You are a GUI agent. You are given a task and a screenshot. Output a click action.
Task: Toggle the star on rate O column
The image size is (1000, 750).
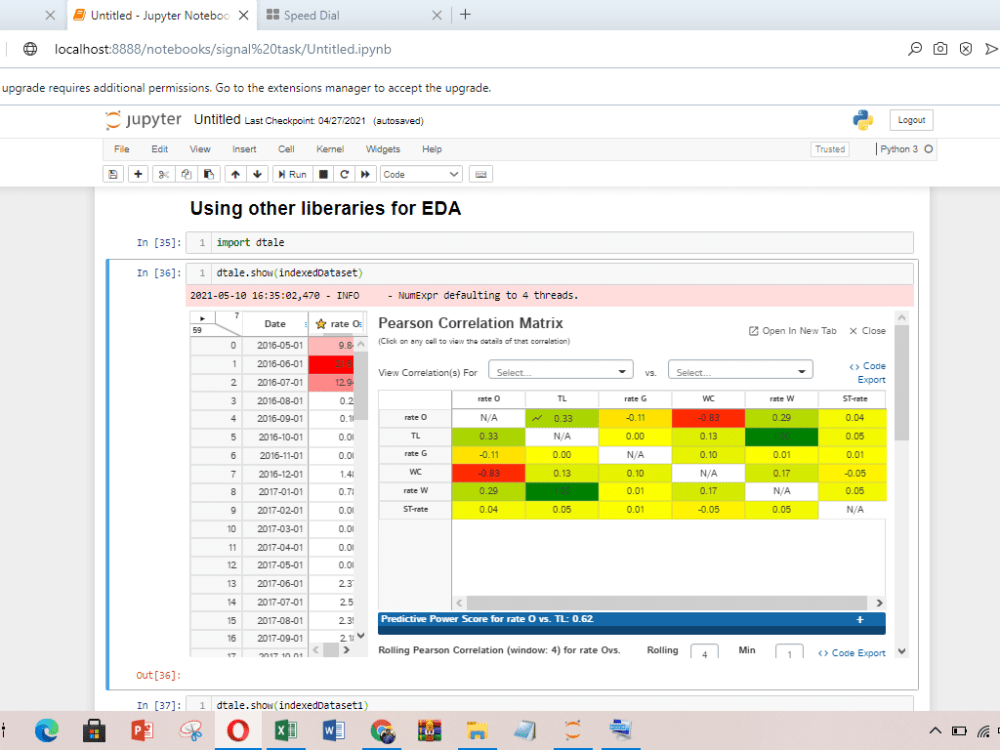[322, 322]
